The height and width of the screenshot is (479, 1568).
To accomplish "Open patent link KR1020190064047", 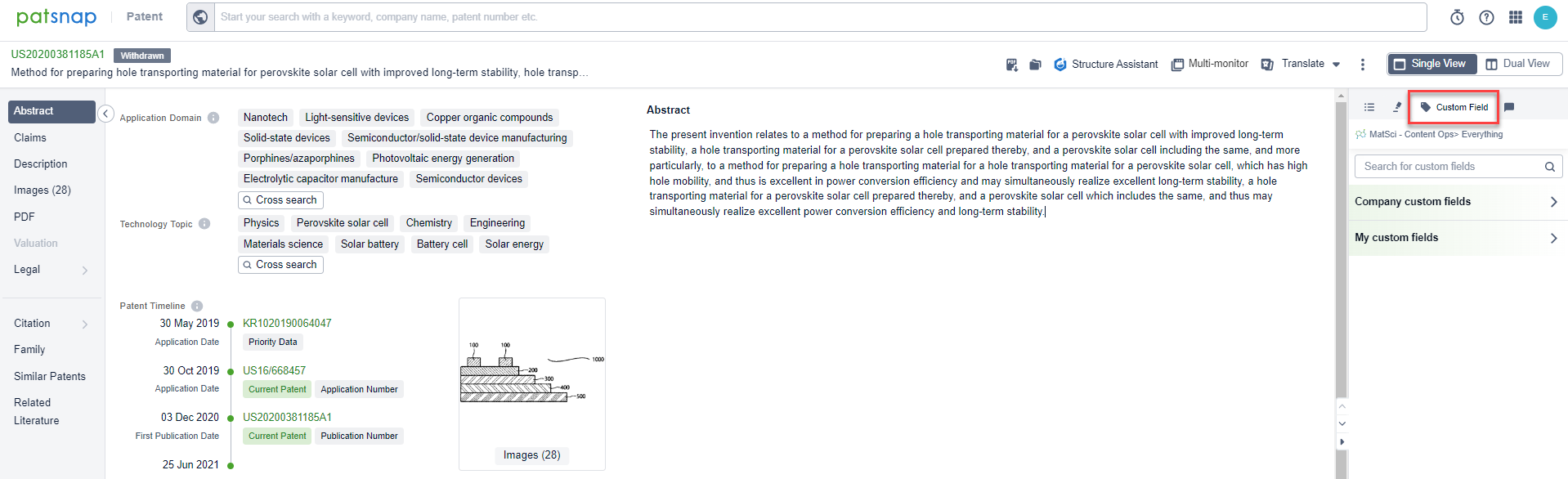I will 287,324.
